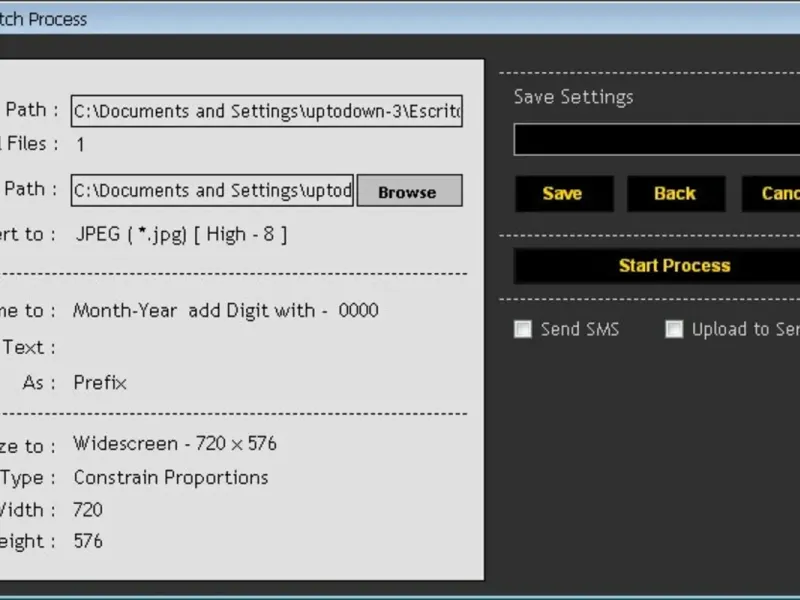Viewport: 800px width, 600px height.
Task: Toggle the Upload to Server checkbox
Action: pos(674,329)
